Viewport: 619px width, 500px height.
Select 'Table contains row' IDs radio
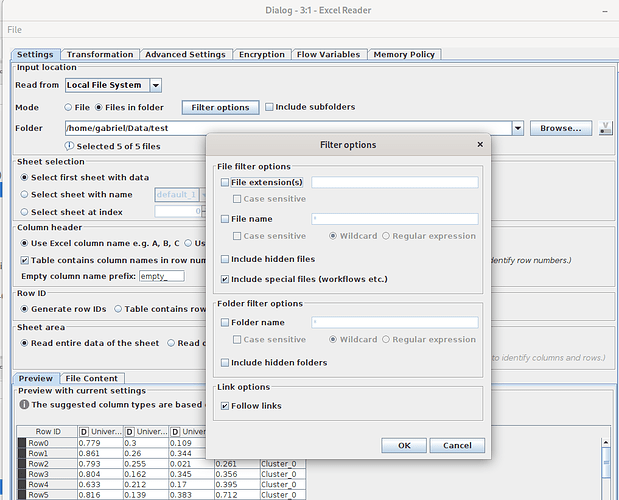pyautogui.click(x=118, y=309)
